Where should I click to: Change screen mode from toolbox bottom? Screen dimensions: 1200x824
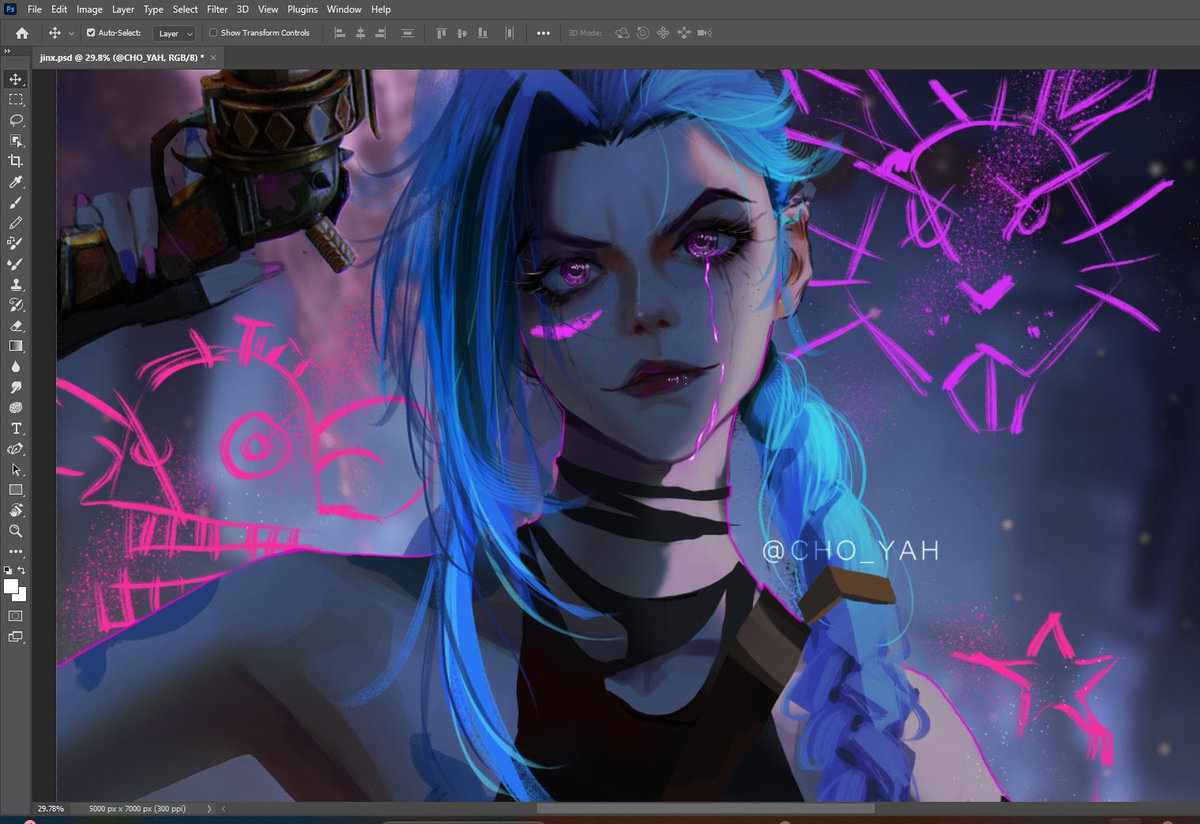(x=16, y=636)
